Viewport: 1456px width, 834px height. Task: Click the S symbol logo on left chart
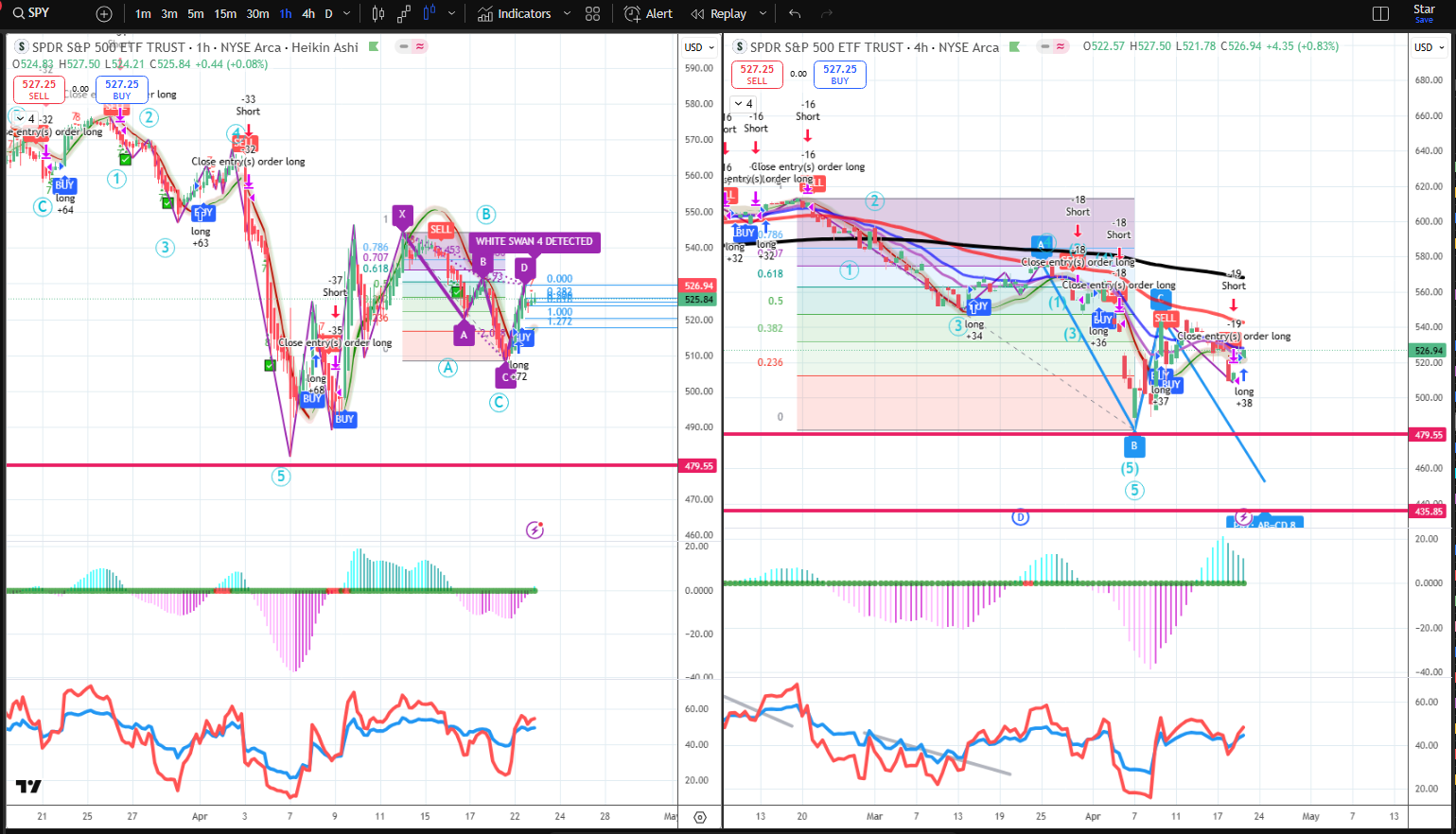[x=21, y=47]
